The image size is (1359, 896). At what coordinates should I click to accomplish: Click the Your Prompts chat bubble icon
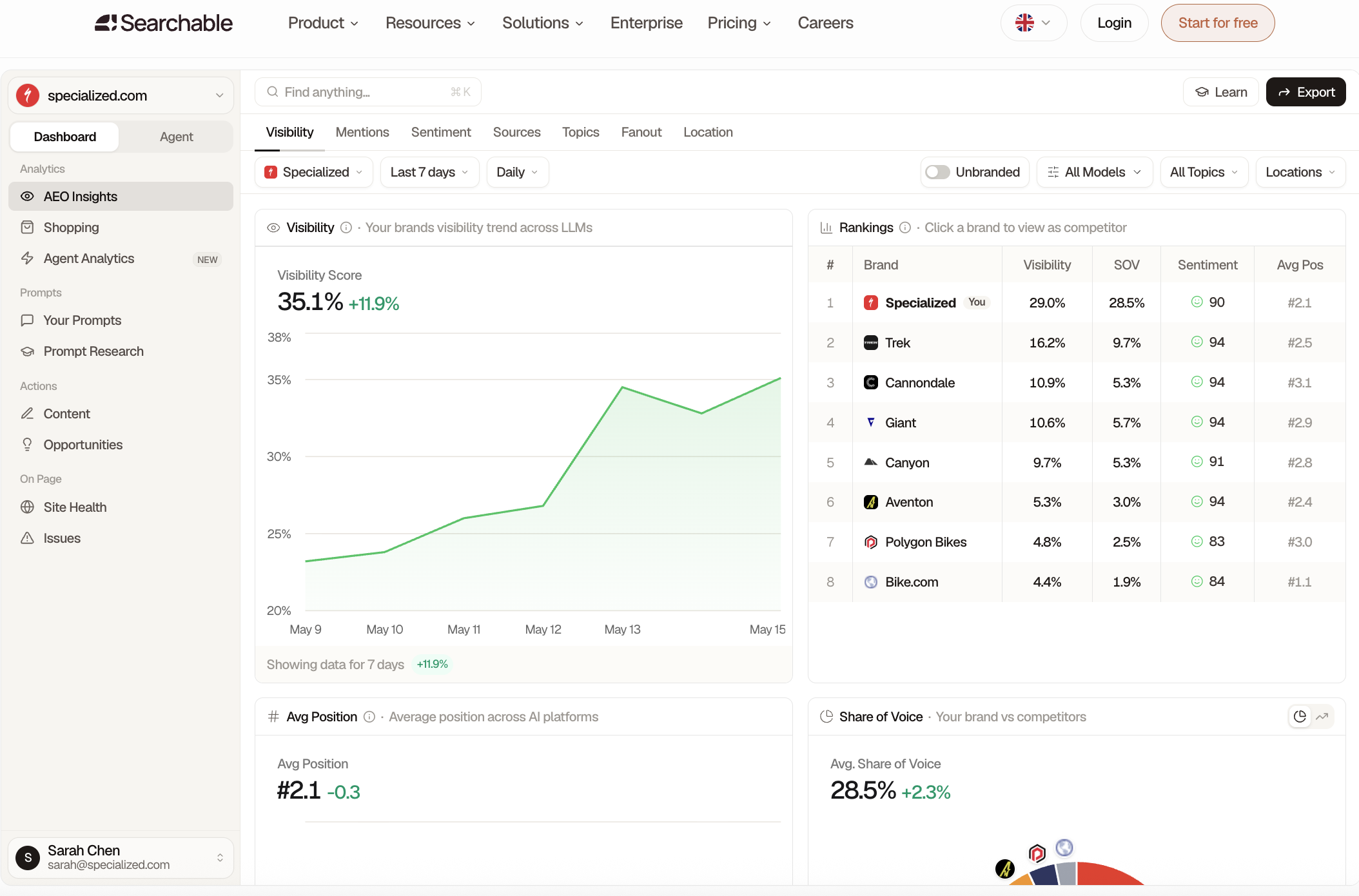[27, 320]
